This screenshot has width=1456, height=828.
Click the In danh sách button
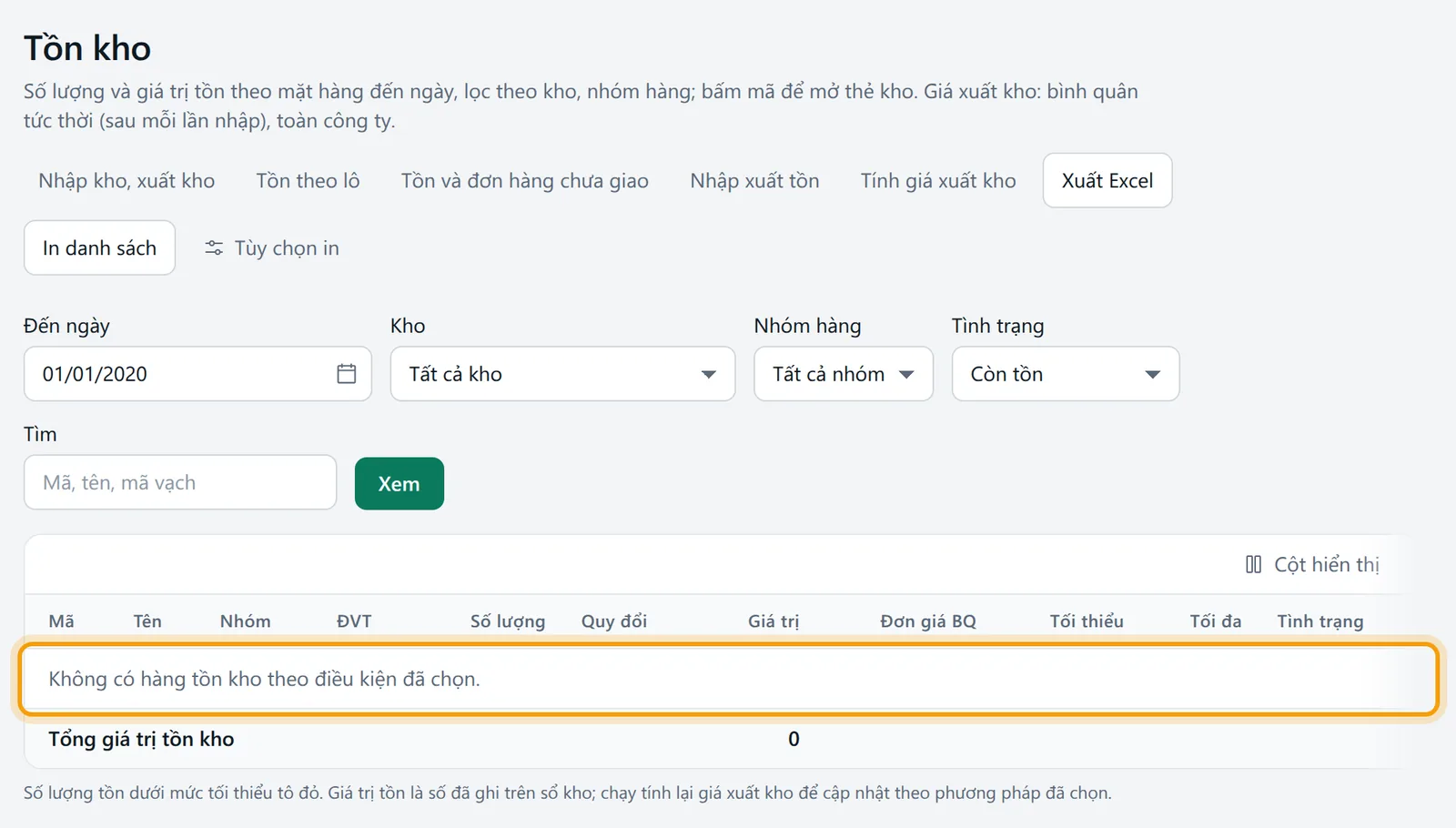point(99,247)
